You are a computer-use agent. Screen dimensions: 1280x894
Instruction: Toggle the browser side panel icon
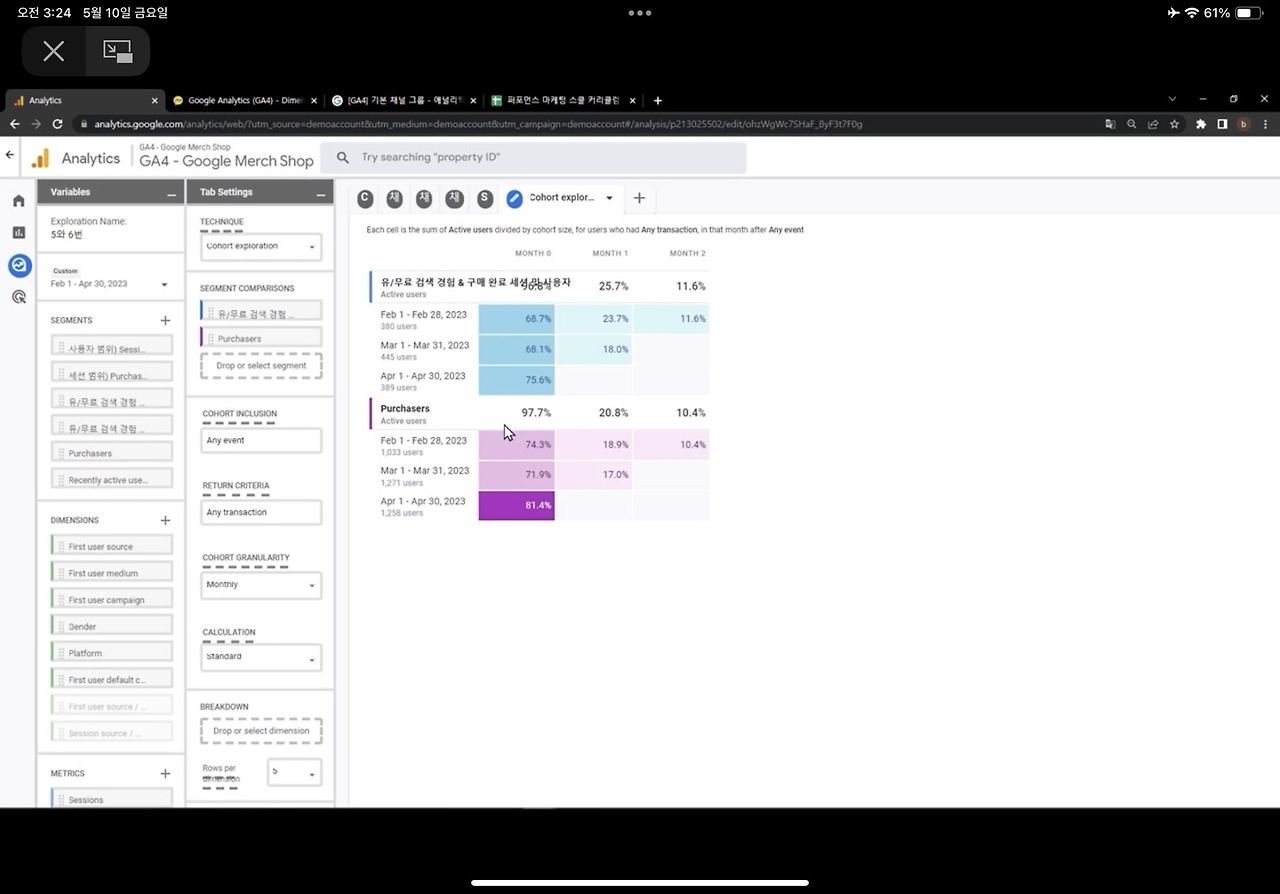click(1222, 124)
